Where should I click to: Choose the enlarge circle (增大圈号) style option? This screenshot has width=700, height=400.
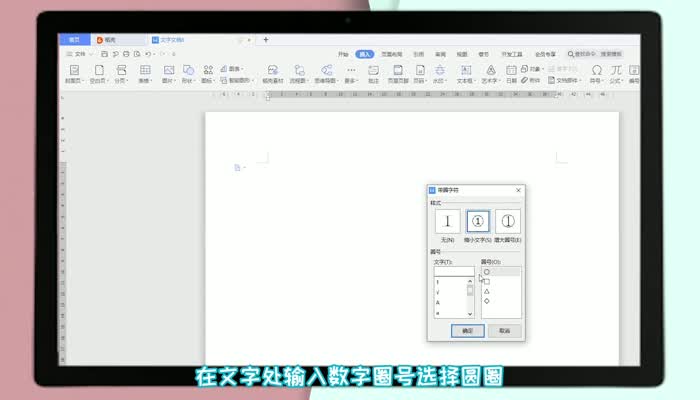(508, 221)
